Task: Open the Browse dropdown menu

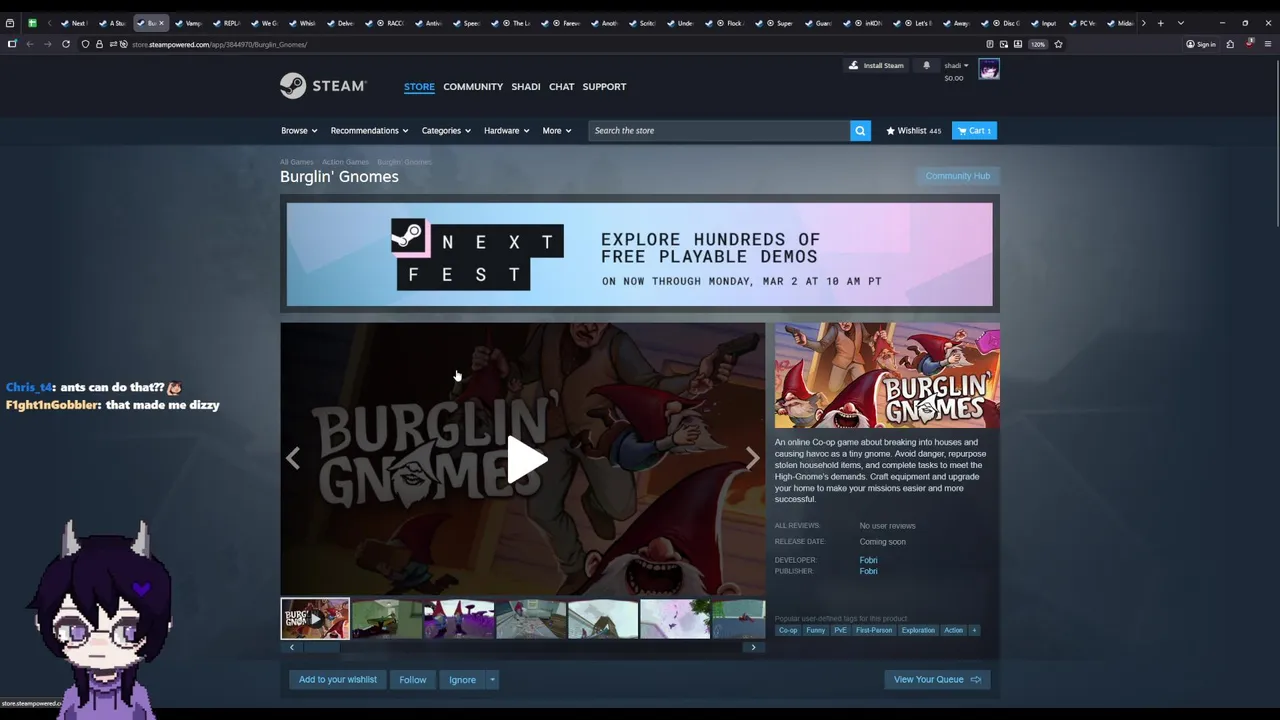Action: [x=299, y=131]
